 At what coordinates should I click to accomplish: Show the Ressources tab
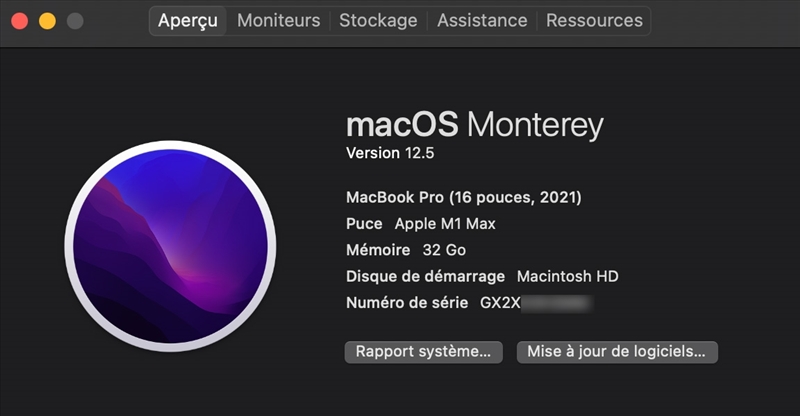tap(594, 20)
